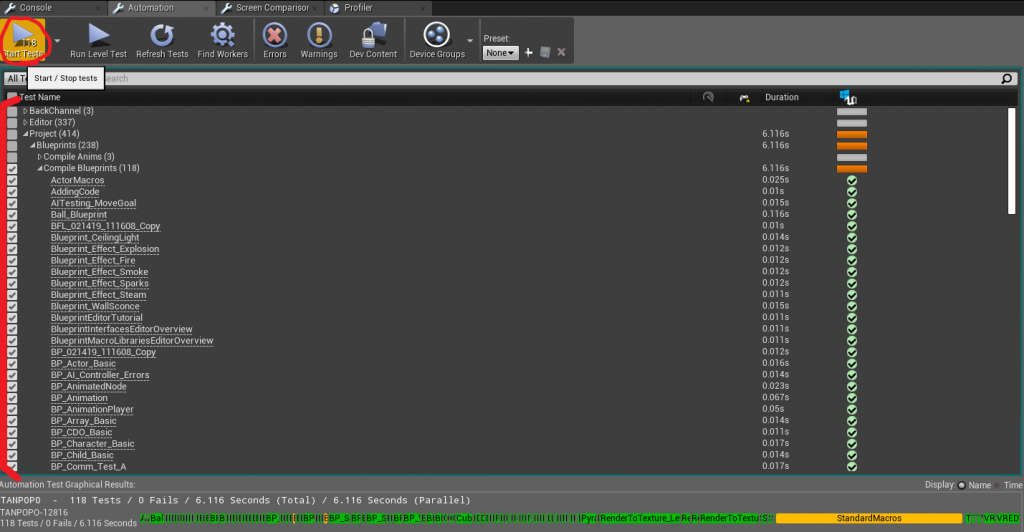Expand the Editor (337) tree node

(x=25, y=122)
